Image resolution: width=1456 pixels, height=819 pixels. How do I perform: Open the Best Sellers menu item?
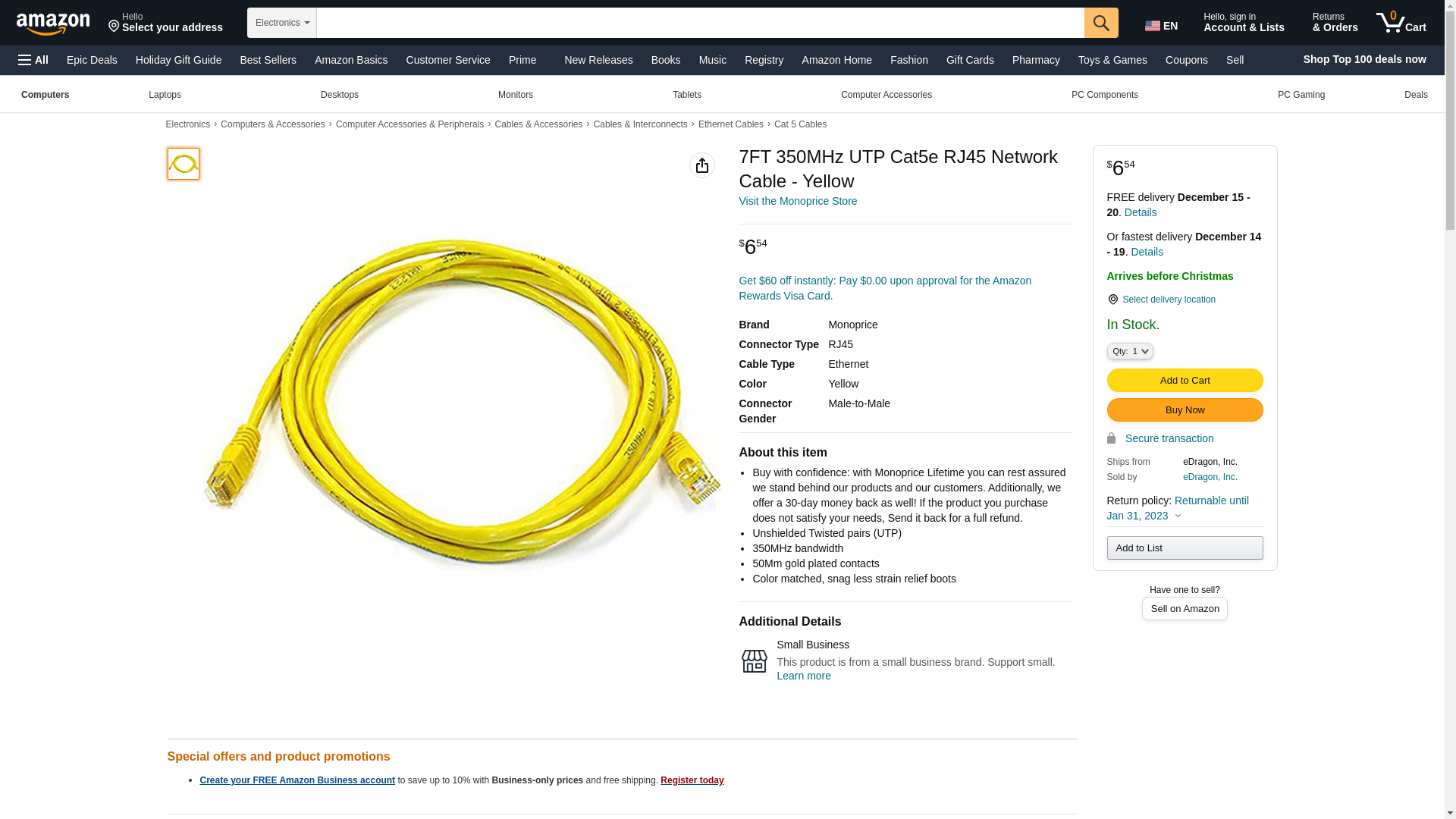[268, 60]
